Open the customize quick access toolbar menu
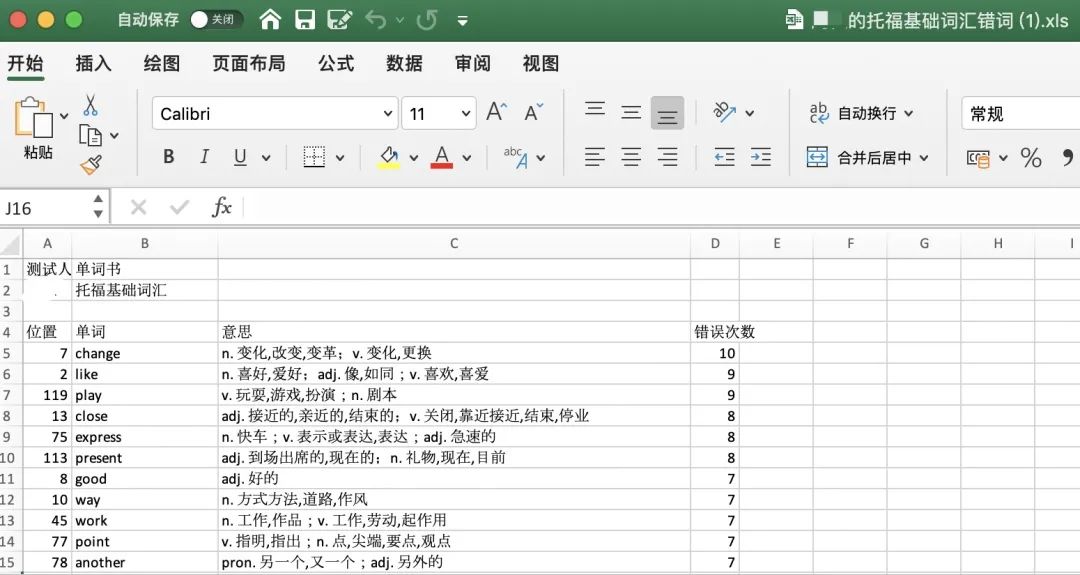 pos(463,21)
